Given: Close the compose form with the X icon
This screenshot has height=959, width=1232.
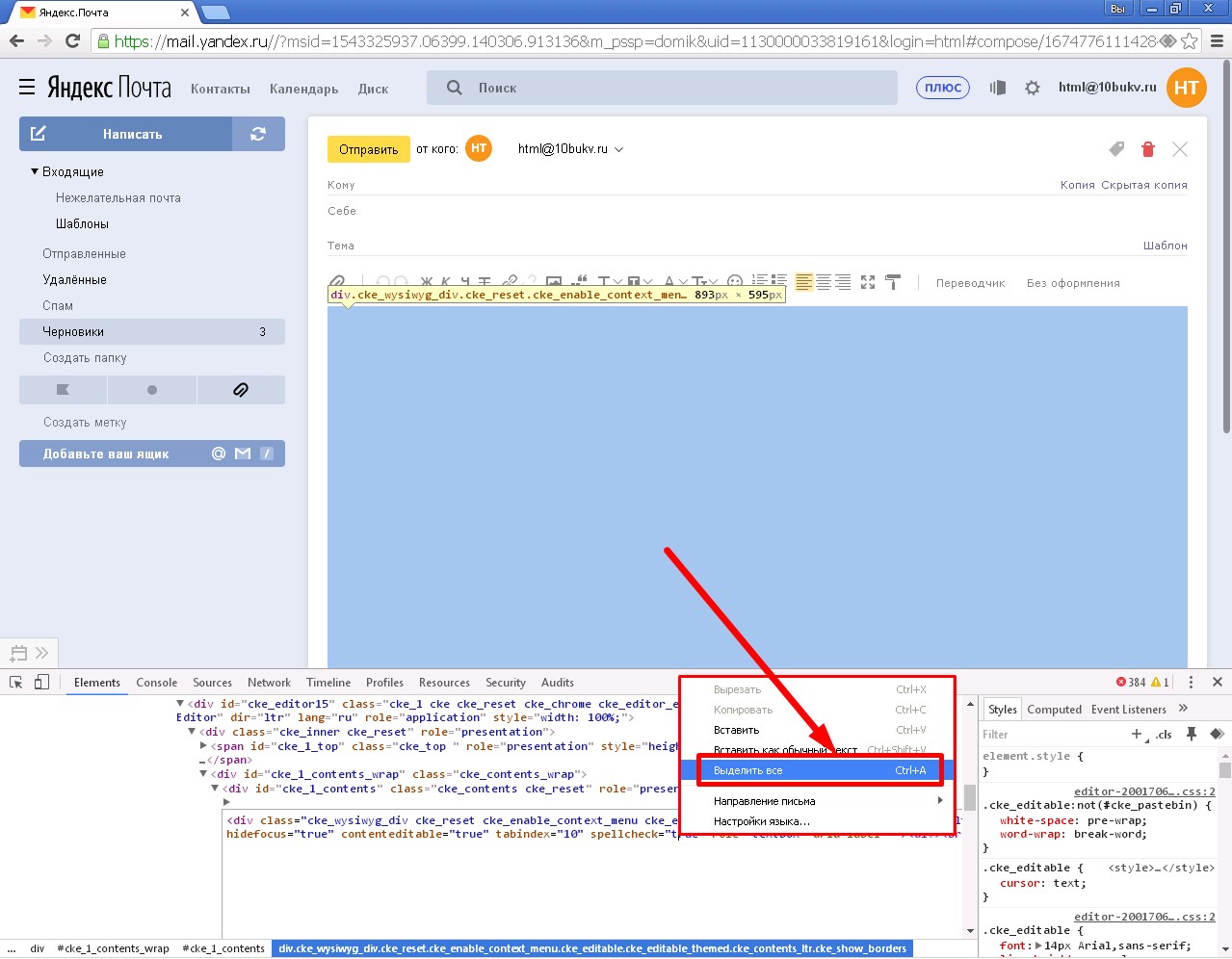Looking at the screenshot, I should pyautogui.click(x=1180, y=149).
